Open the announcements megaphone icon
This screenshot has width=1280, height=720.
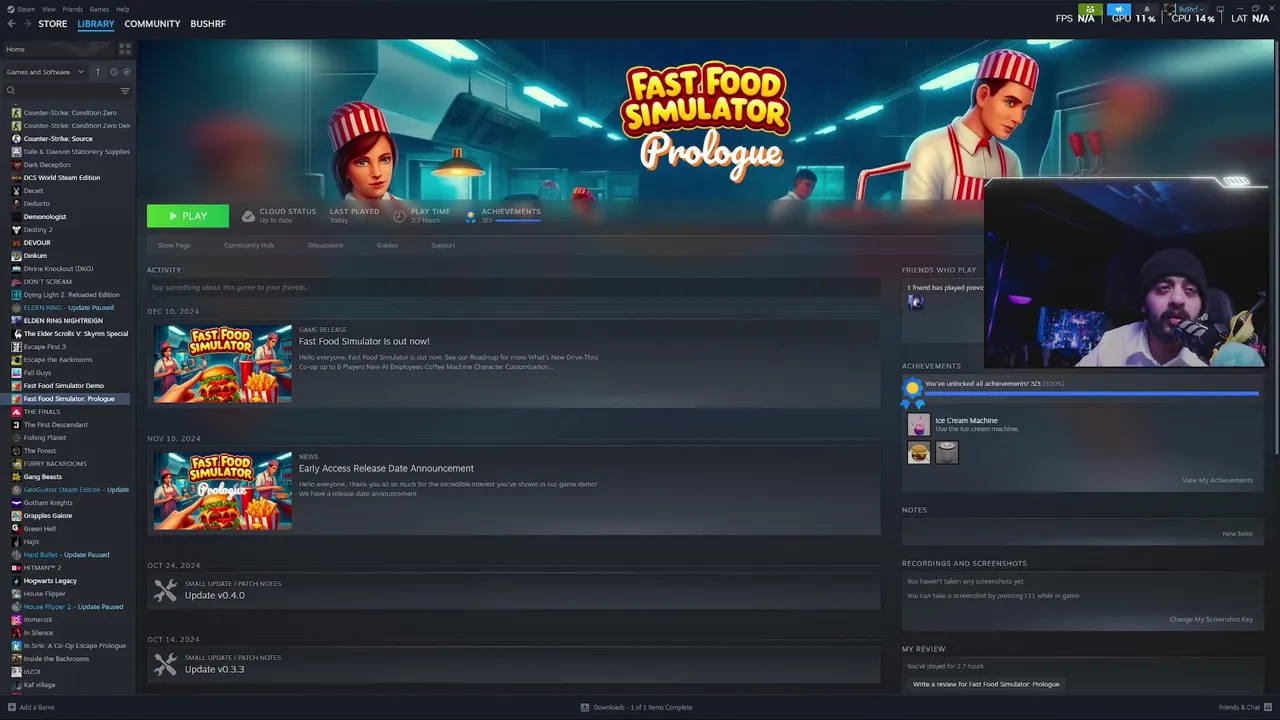coord(1119,9)
